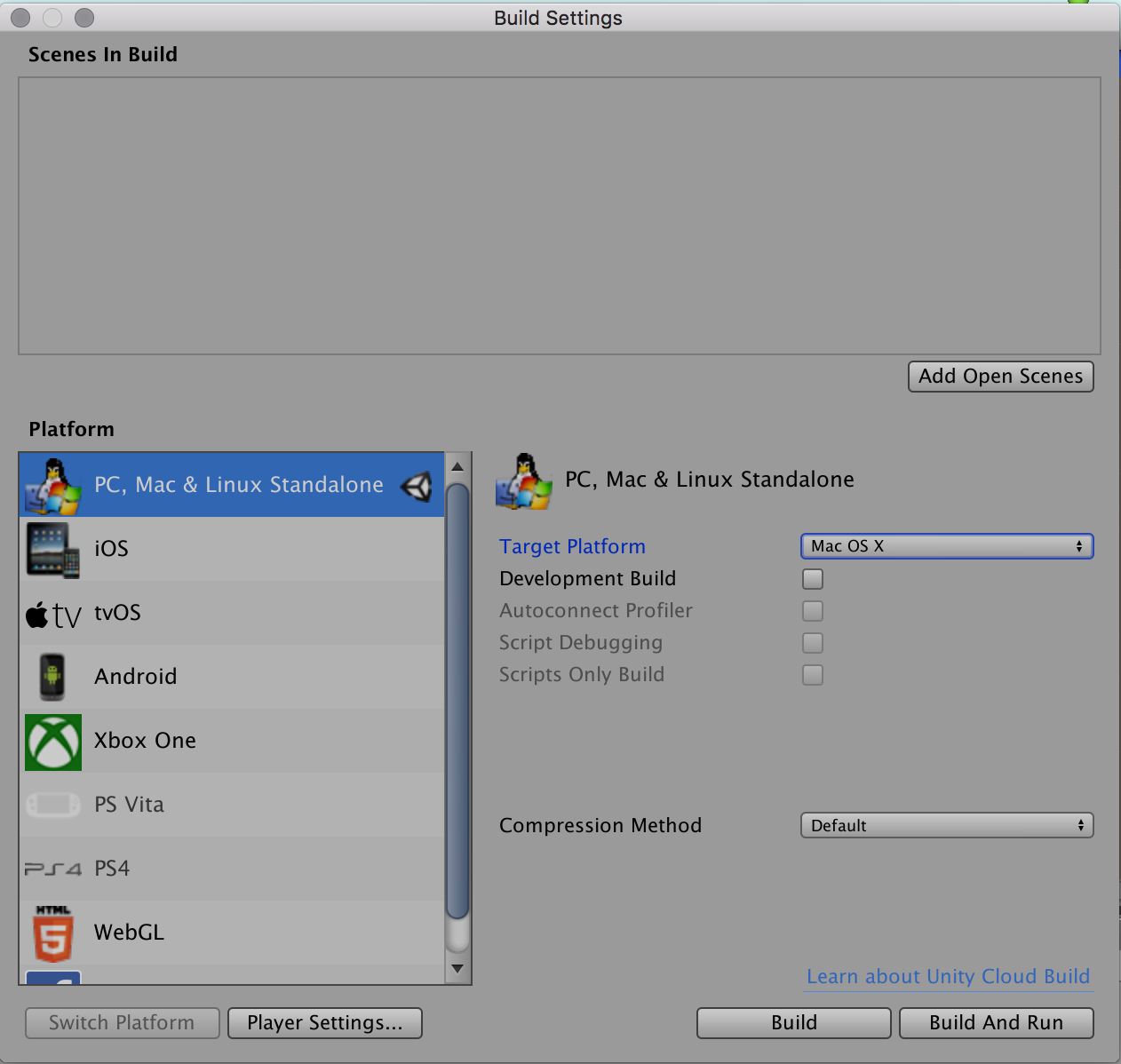
Task: Click the iOS devices icon in platform list
Action: (53, 550)
